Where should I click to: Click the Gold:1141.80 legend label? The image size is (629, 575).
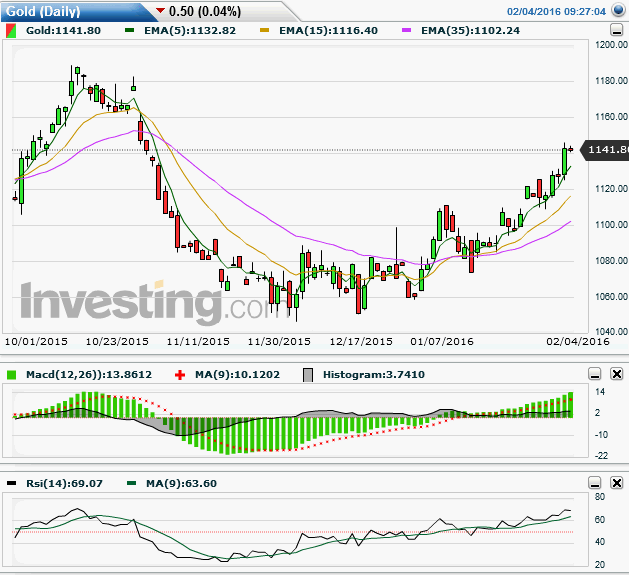tap(63, 30)
